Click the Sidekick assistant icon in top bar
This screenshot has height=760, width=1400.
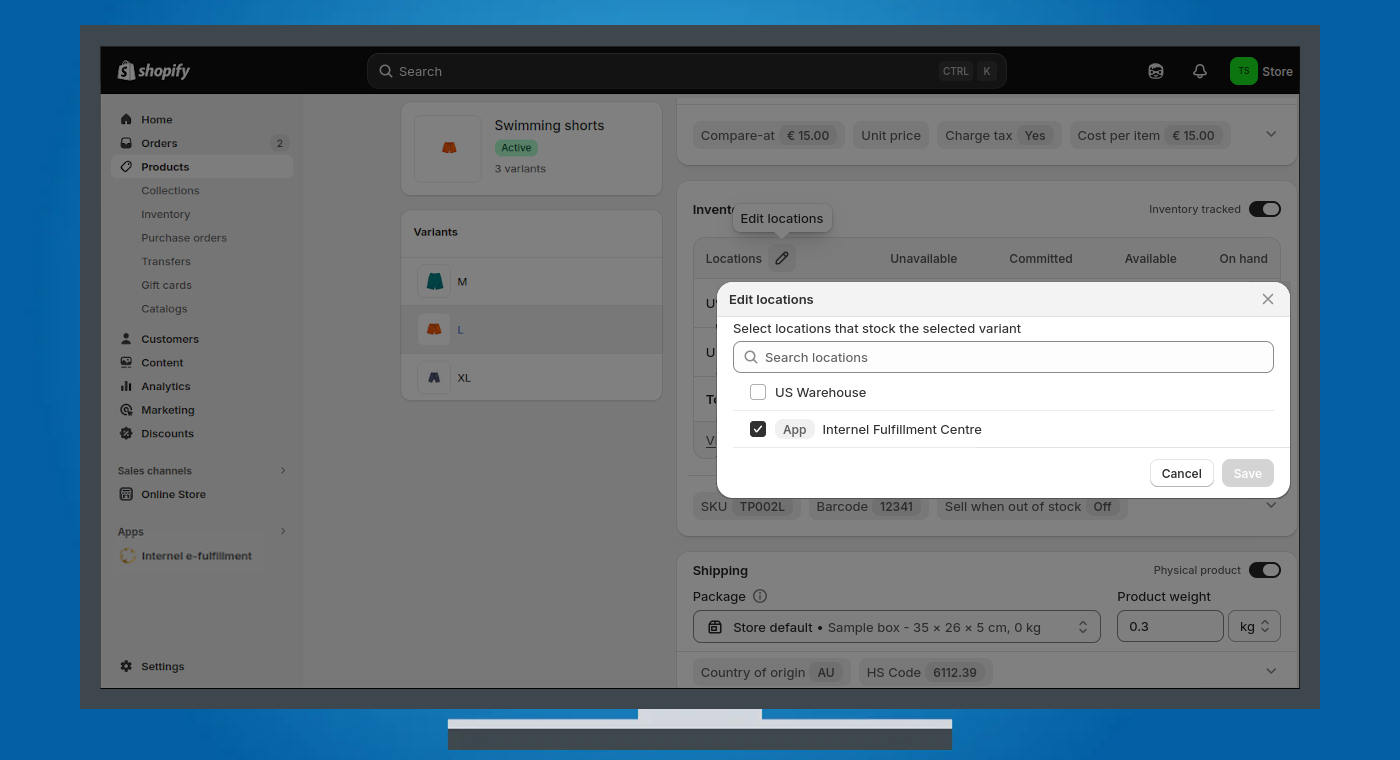1156,71
